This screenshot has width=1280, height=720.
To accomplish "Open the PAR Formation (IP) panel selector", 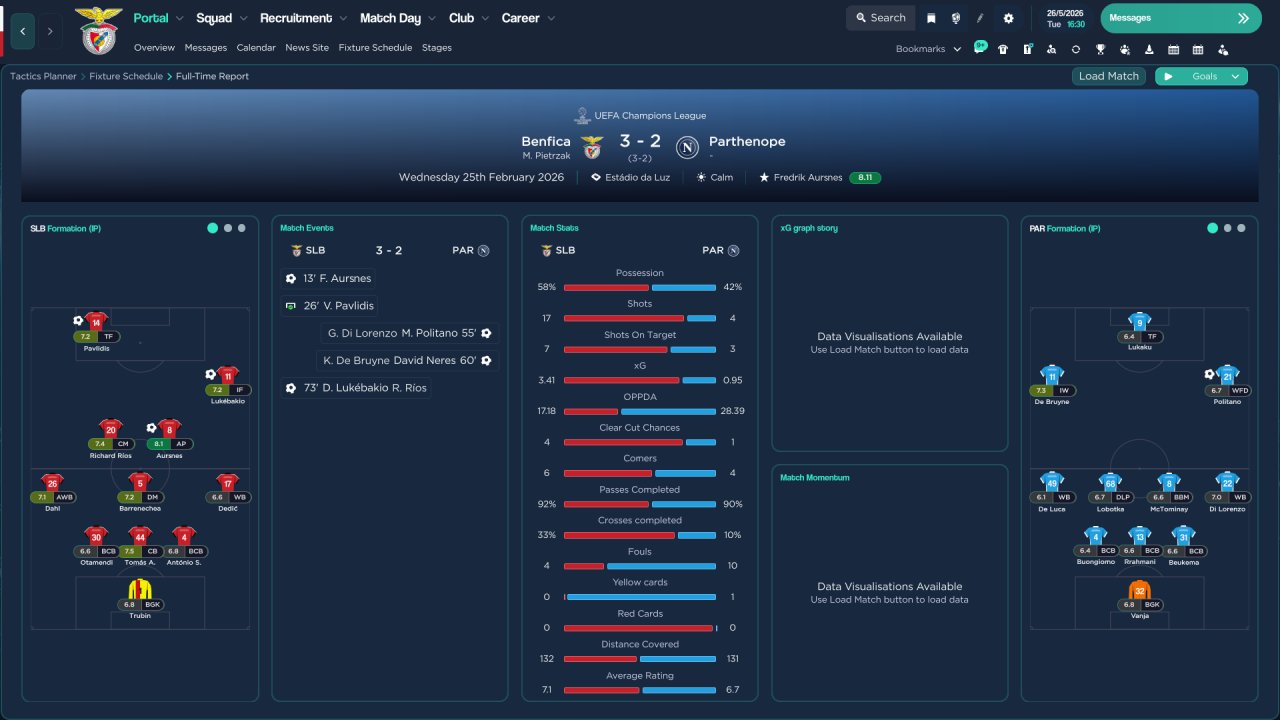I will (1065, 229).
